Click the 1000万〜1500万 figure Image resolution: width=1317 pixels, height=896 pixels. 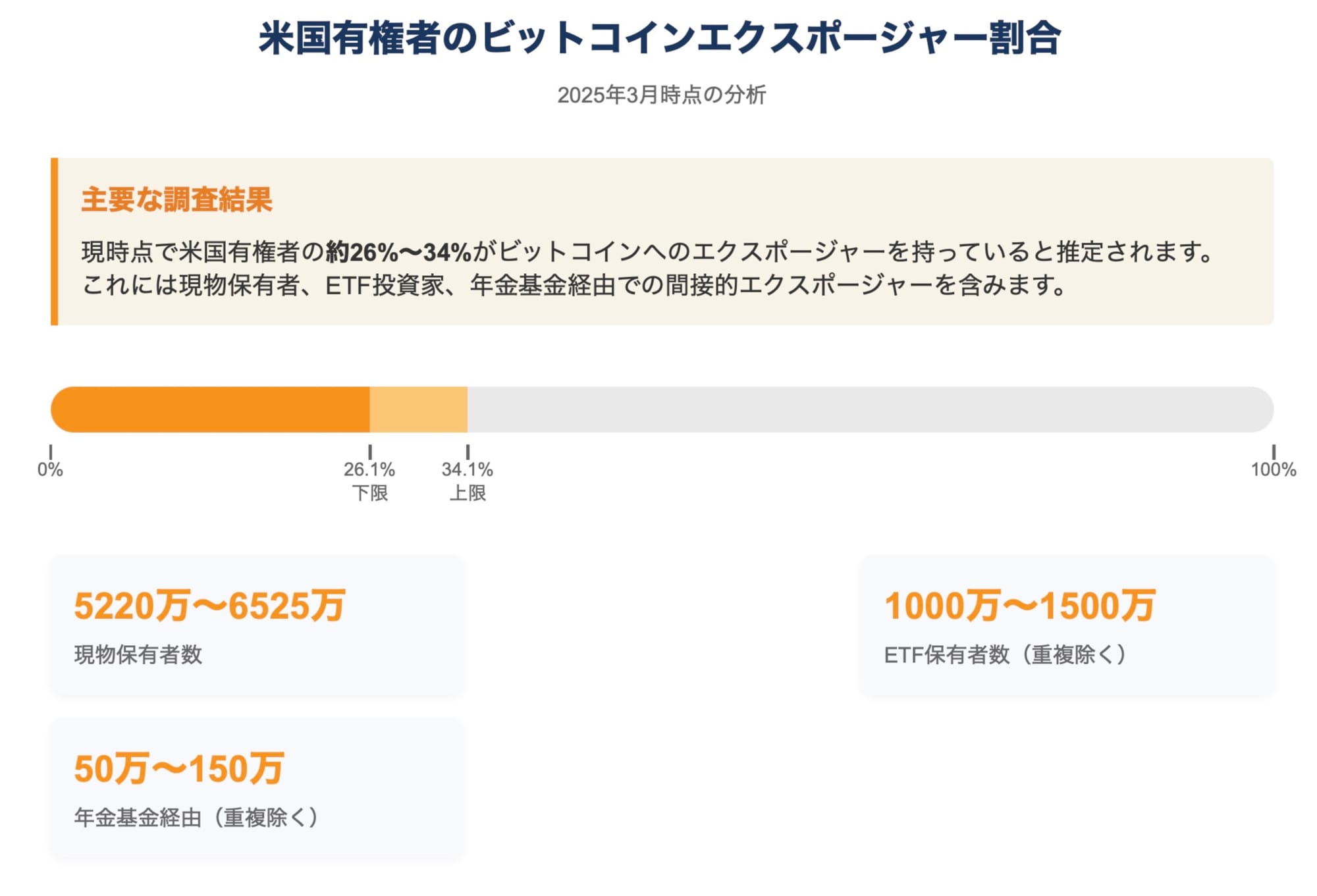pyautogui.click(x=1019, y=606)
